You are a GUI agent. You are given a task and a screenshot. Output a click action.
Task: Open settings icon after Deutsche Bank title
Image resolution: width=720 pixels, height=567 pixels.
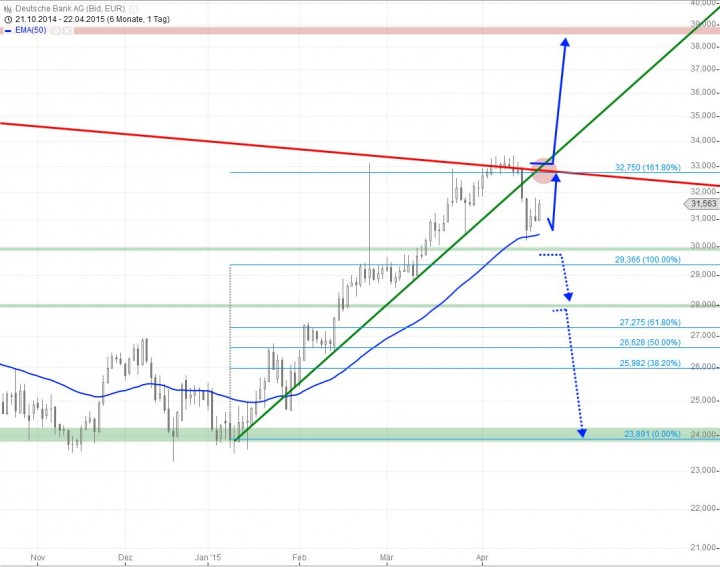(x=134, y=8)
